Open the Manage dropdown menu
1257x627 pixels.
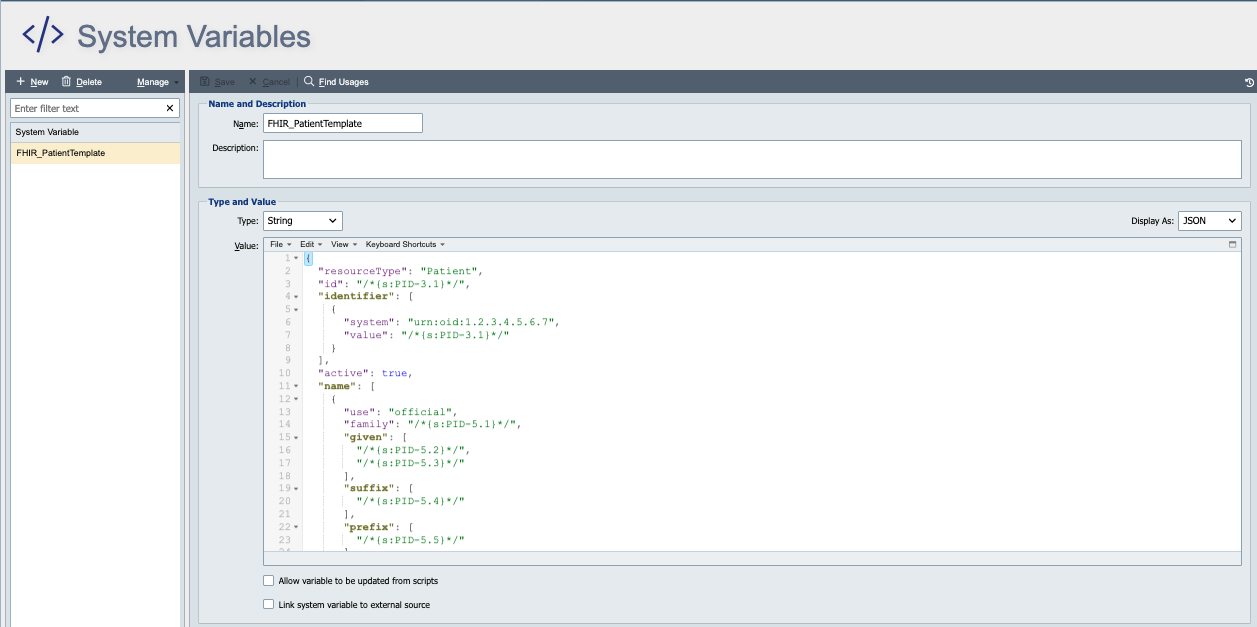coord(157,82)
